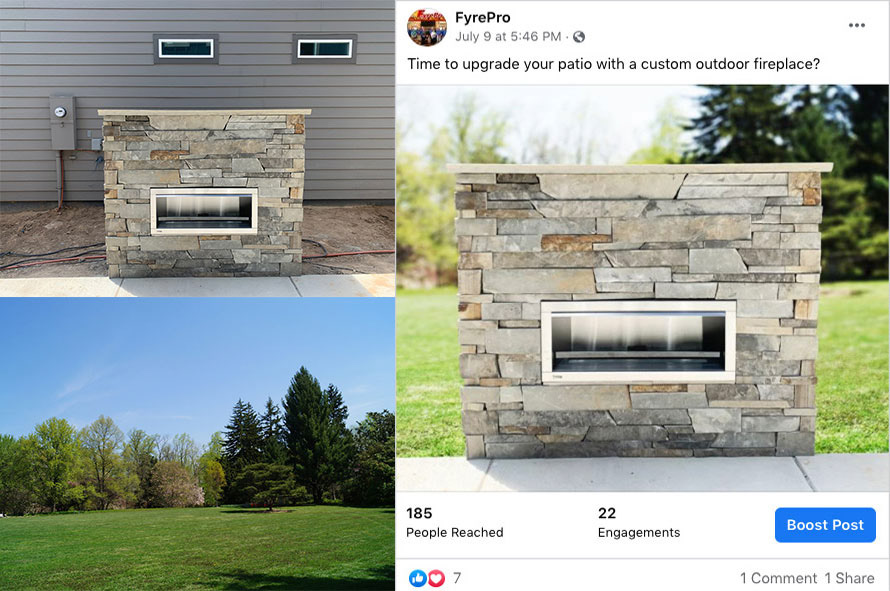The height and width of the screenshot is (591, 890).
Task: Select the grassy park landscape photo
Action: coord(198,444)
